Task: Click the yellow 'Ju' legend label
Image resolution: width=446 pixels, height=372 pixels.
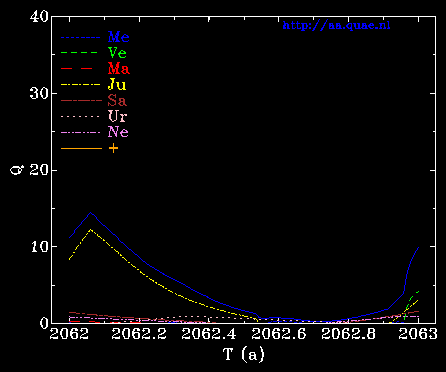Action: tap(117, 85)
